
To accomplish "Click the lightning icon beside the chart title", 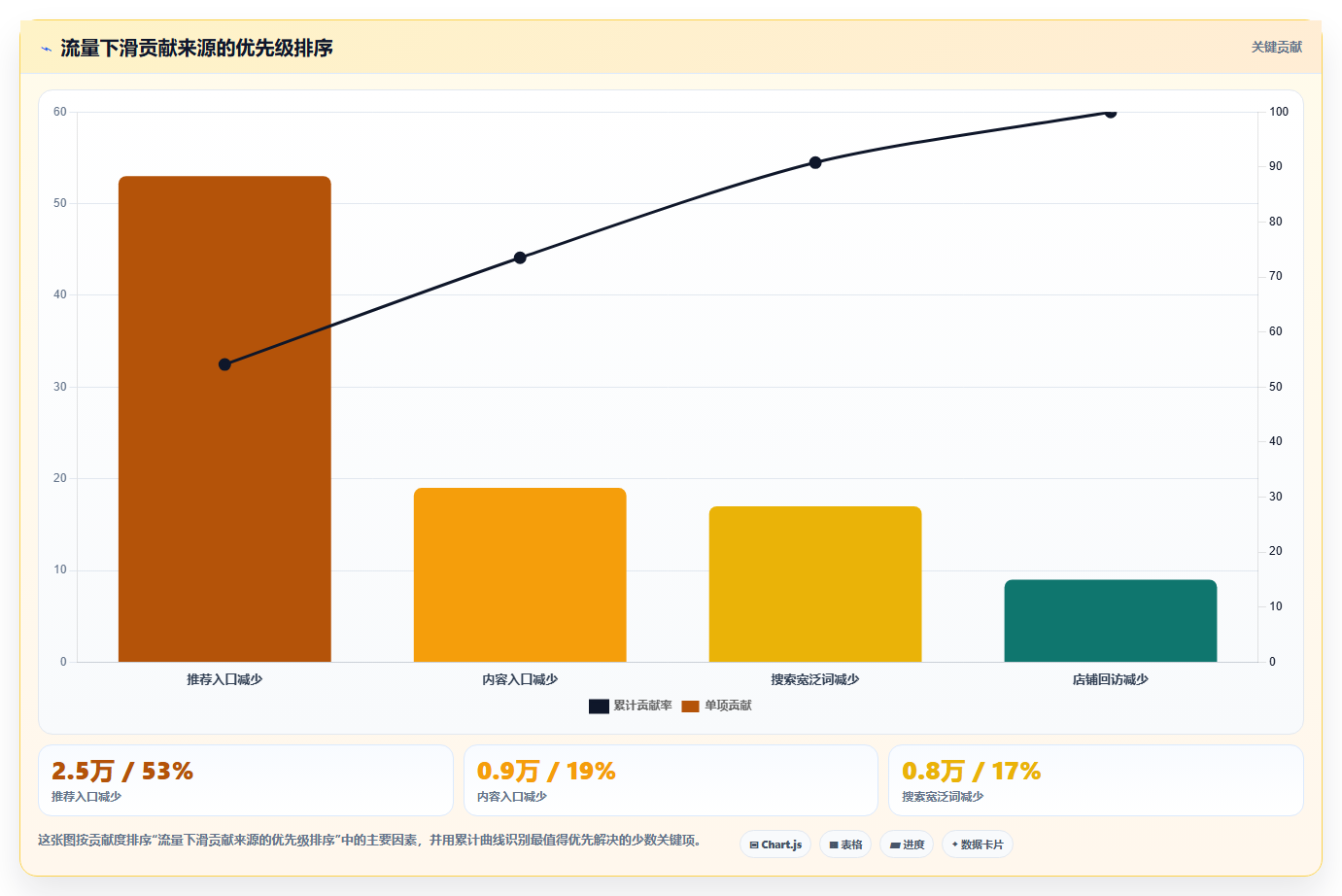I will (46, 49).
